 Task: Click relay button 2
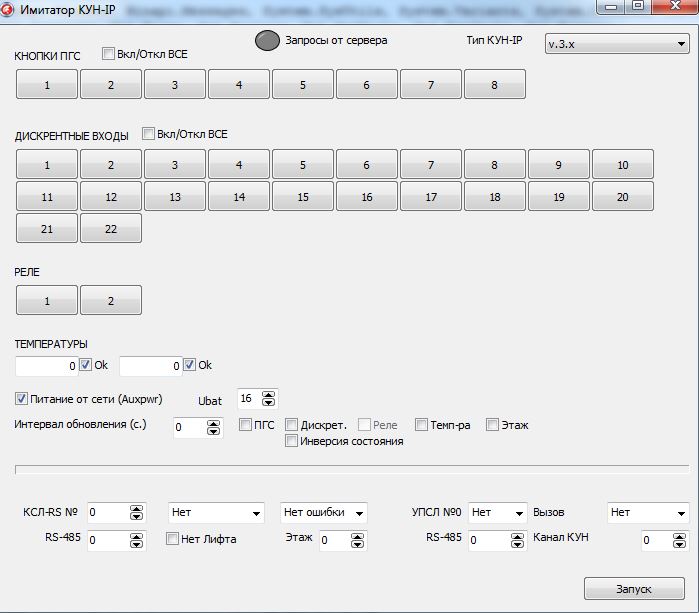point(111,300)
